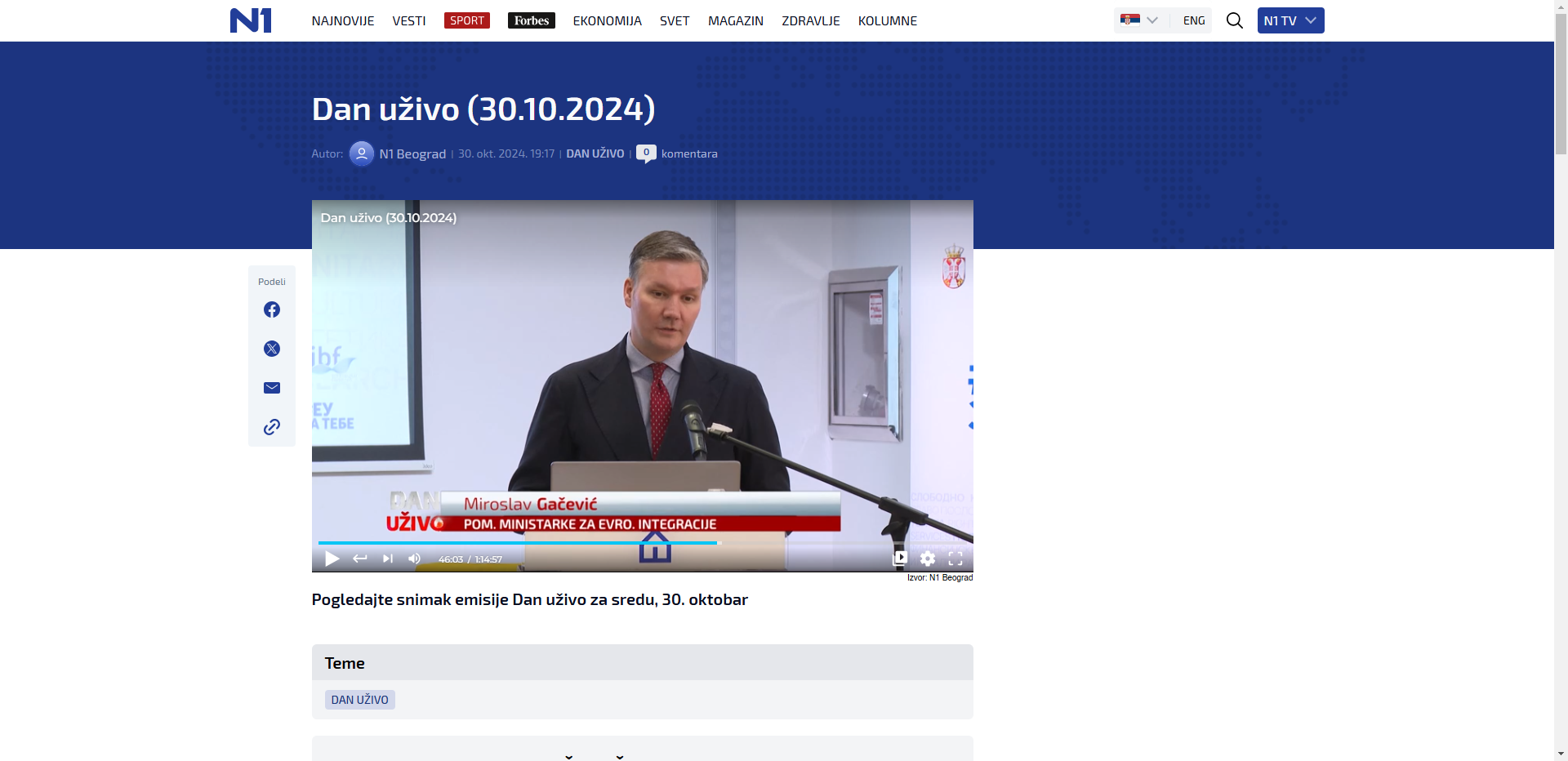Open the N1 Beograd author page
Screen dimensions: 1568x761
[412, 154]
